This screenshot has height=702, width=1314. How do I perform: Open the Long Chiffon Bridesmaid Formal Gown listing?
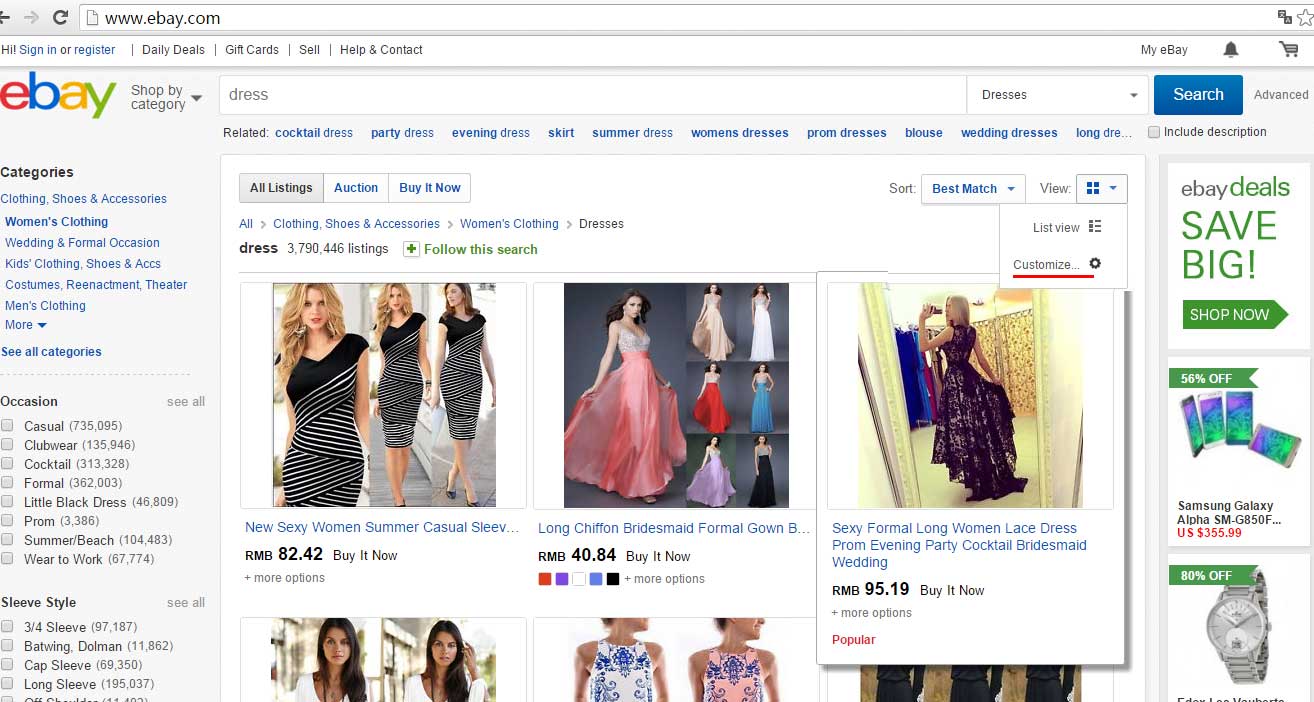pyautogui.click(x=674, y=528)
